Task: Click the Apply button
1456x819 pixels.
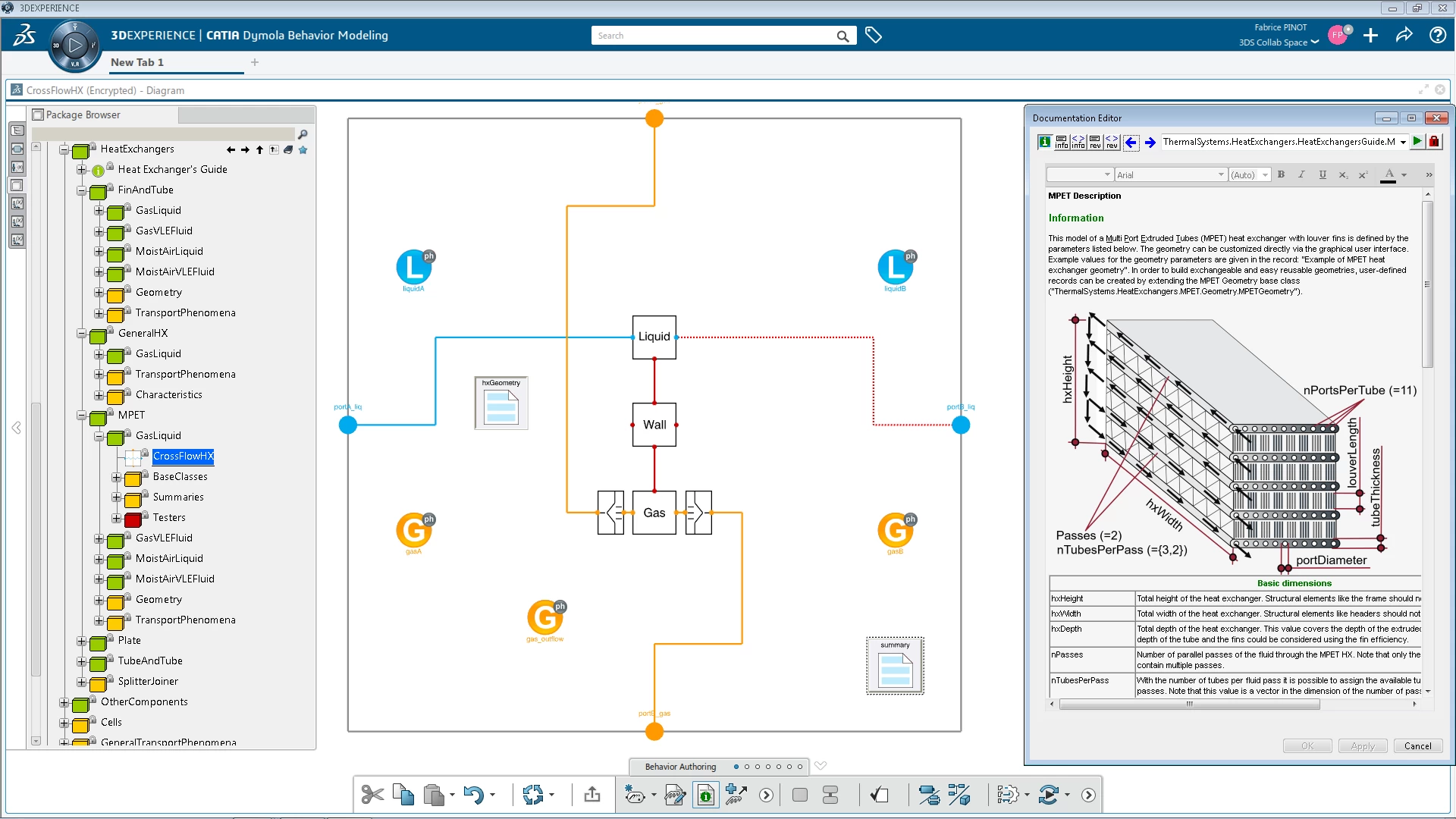Action: click(x=1363, y=745)
